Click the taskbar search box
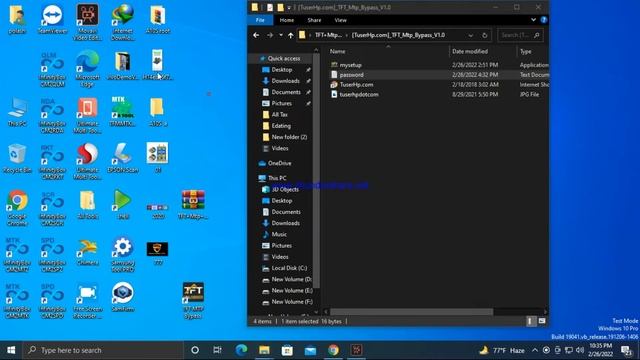640x360 pixels. 103,350
